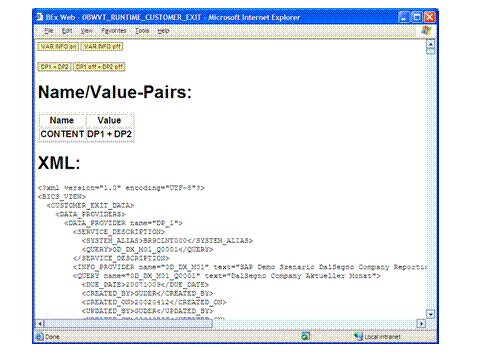
Task: Click the DATA_PROVIDER name DP_1 line
Action: click(123, 223)
